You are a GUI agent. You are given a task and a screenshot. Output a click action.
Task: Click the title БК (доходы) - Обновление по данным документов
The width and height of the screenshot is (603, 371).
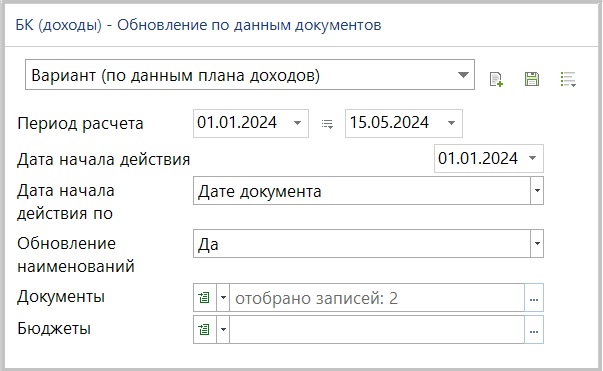tap(198, 25)
